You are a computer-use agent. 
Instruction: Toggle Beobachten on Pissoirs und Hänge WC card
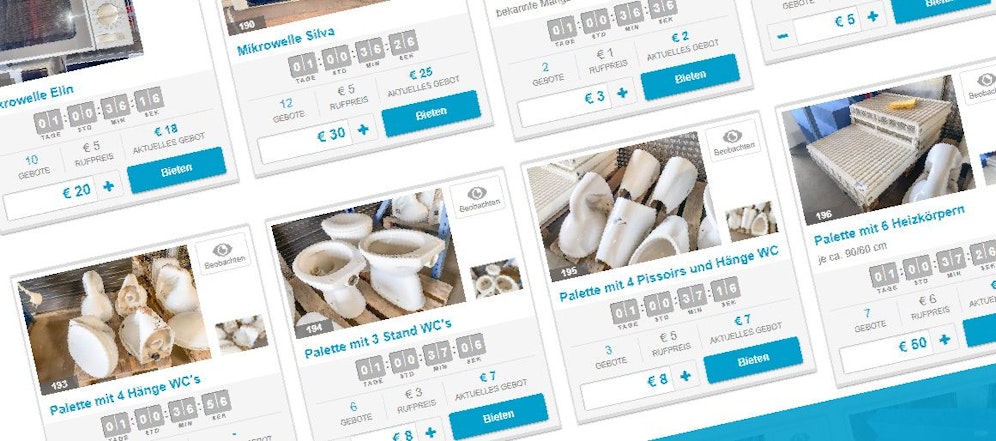click(x=732, y=140)
